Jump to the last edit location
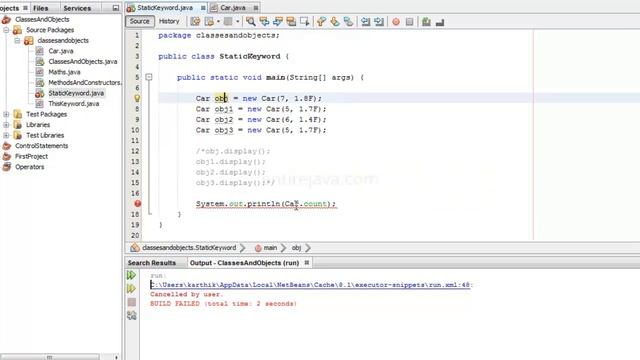This screenshot has height=360, width=640. coord(196,22)
